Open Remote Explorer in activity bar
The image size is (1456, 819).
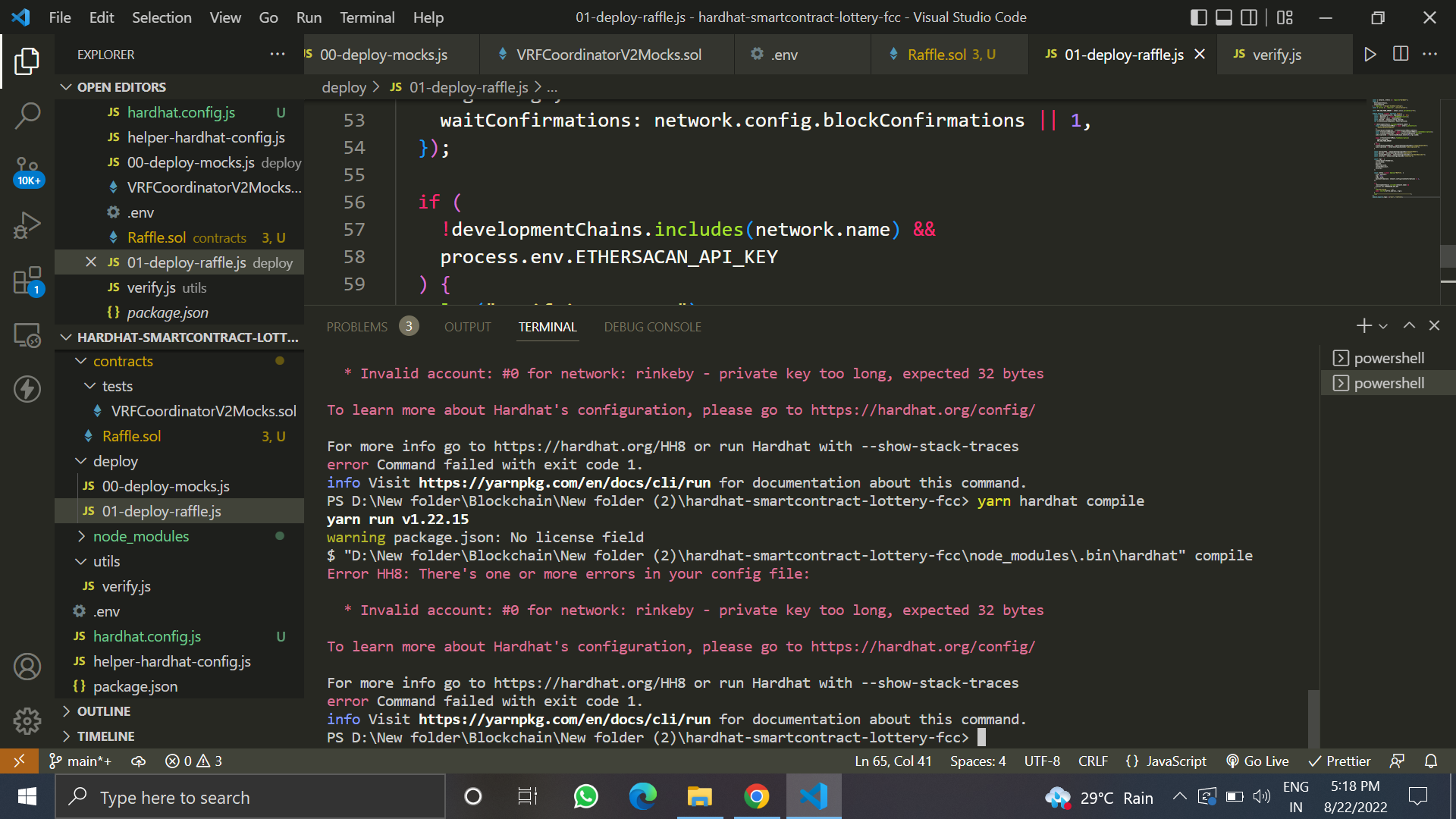27,334
